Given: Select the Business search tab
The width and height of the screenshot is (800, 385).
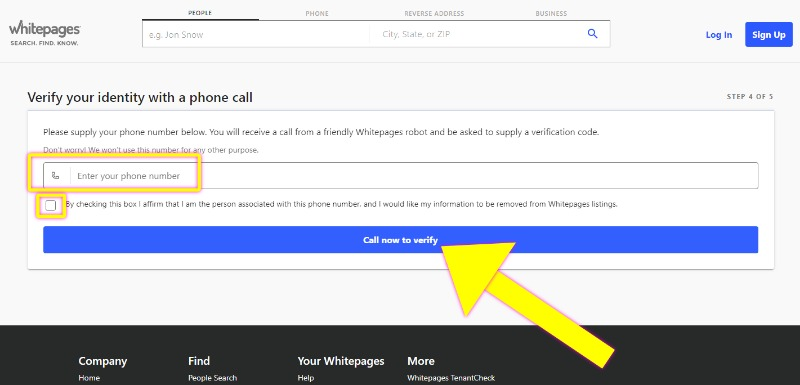Looking at the screenshot, I should [x=551, y=14].
